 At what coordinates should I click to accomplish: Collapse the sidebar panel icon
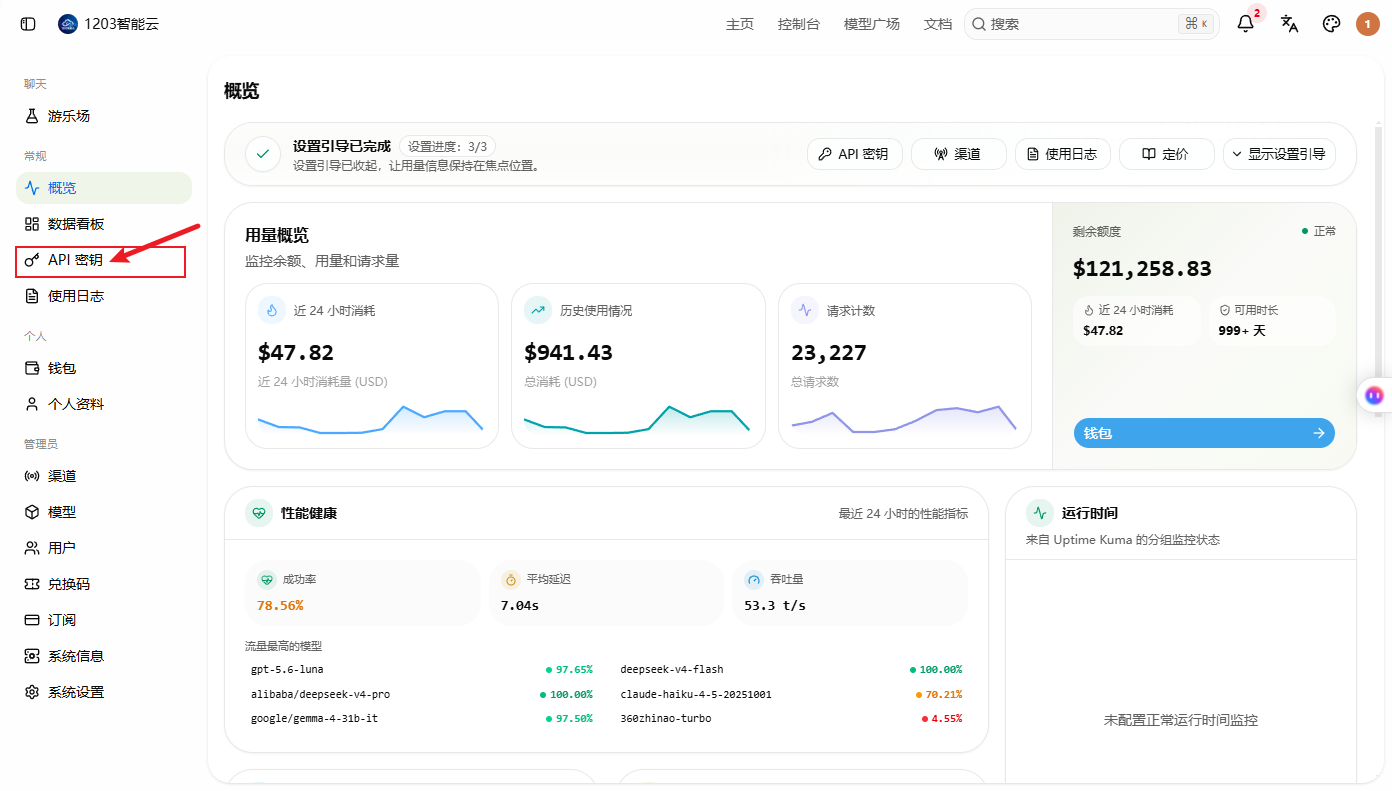coord(28,24)
